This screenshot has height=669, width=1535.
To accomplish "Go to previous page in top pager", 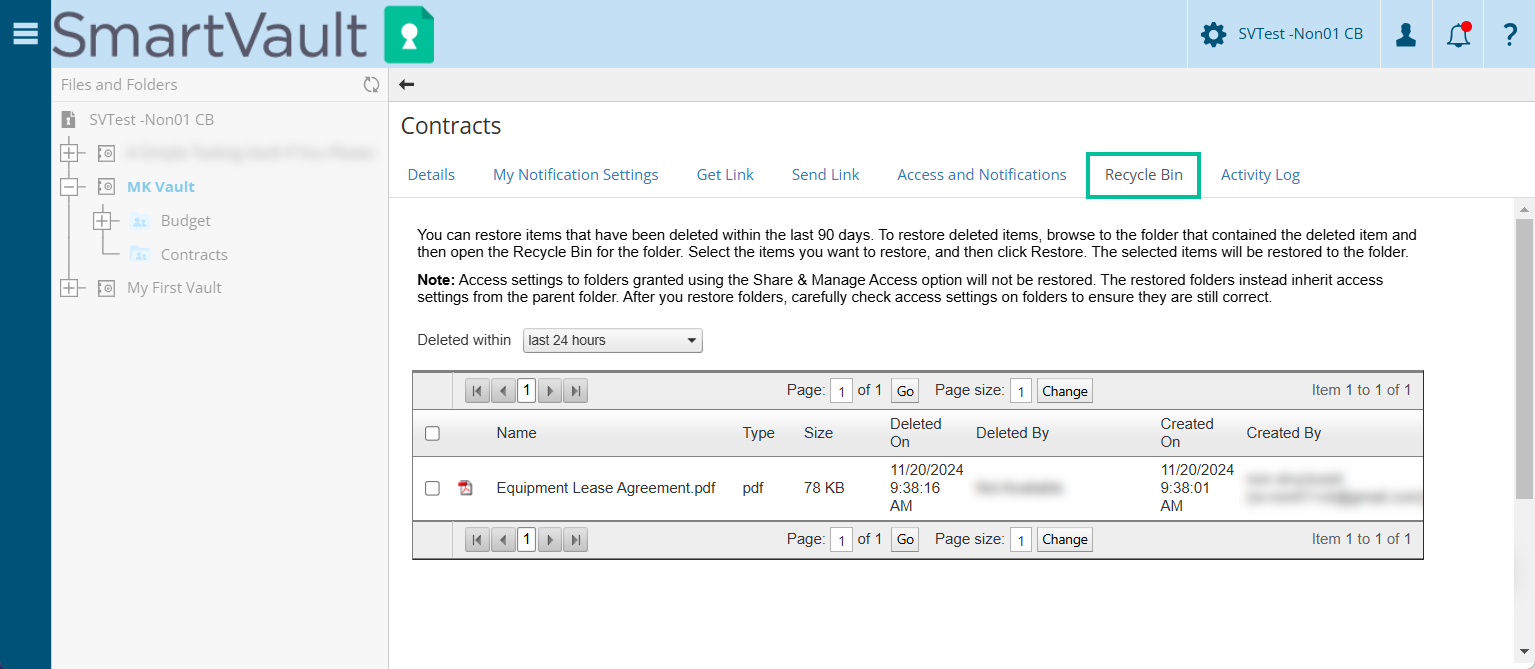I will pos(503,391).
